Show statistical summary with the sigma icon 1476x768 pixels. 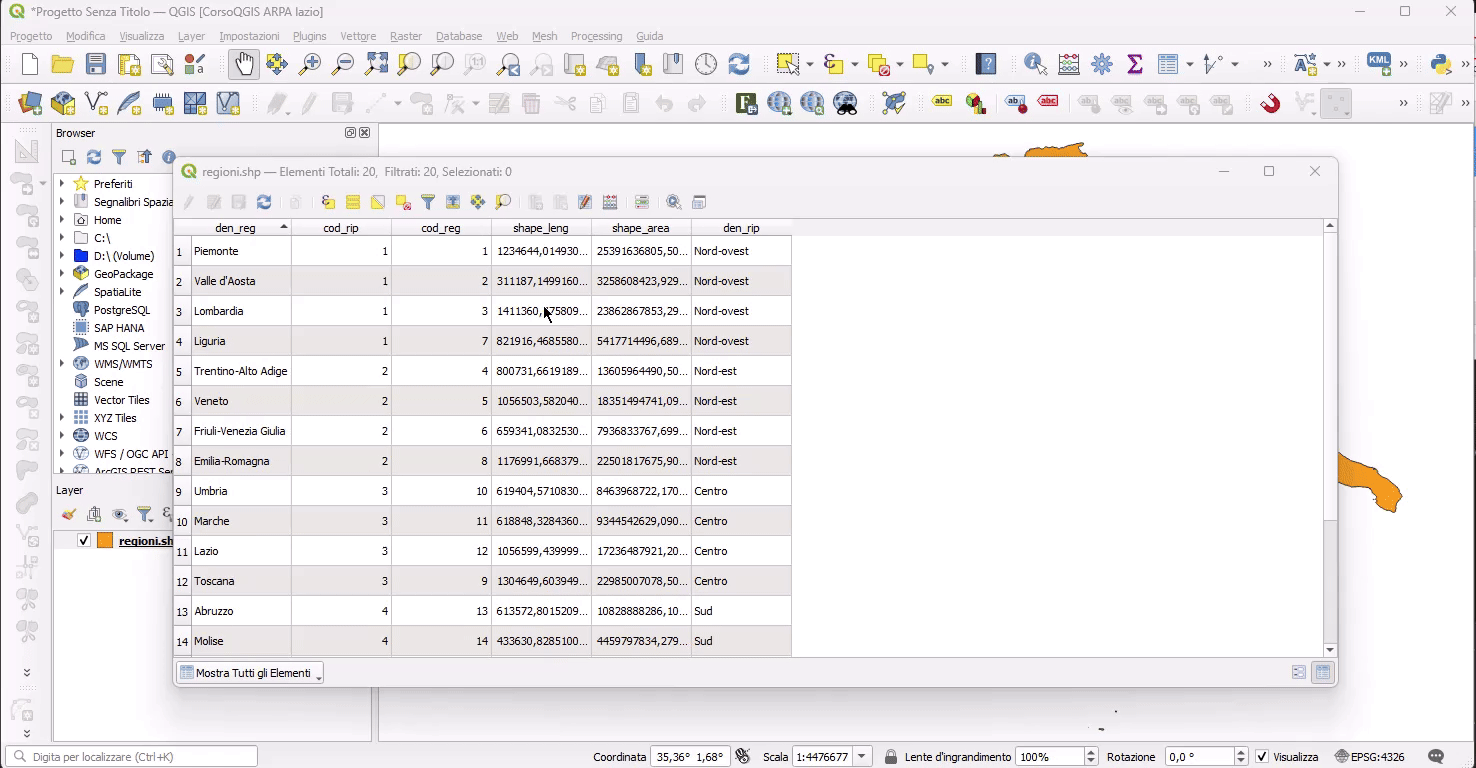(1135, 65)
